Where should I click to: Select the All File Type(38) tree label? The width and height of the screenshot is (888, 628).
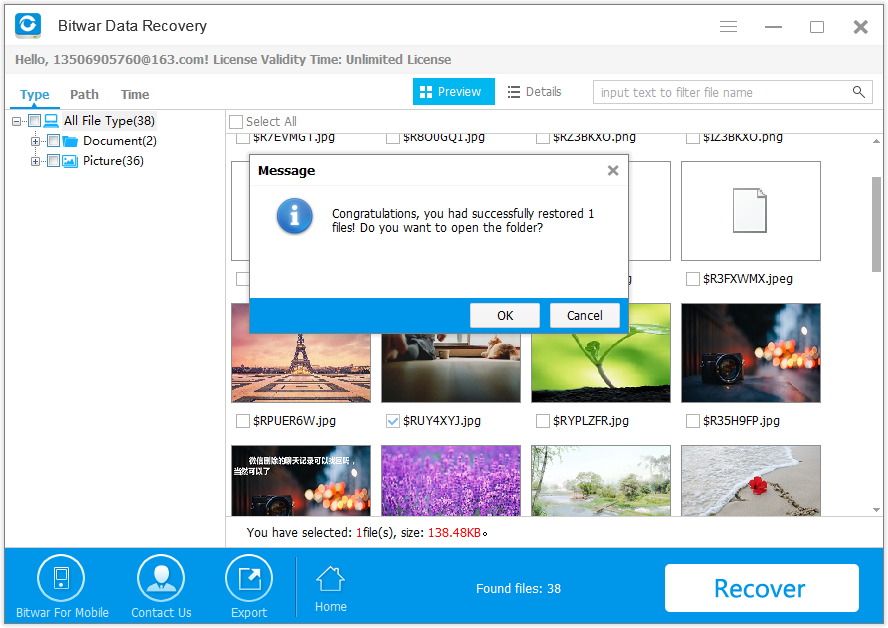(x=109, y=121)
